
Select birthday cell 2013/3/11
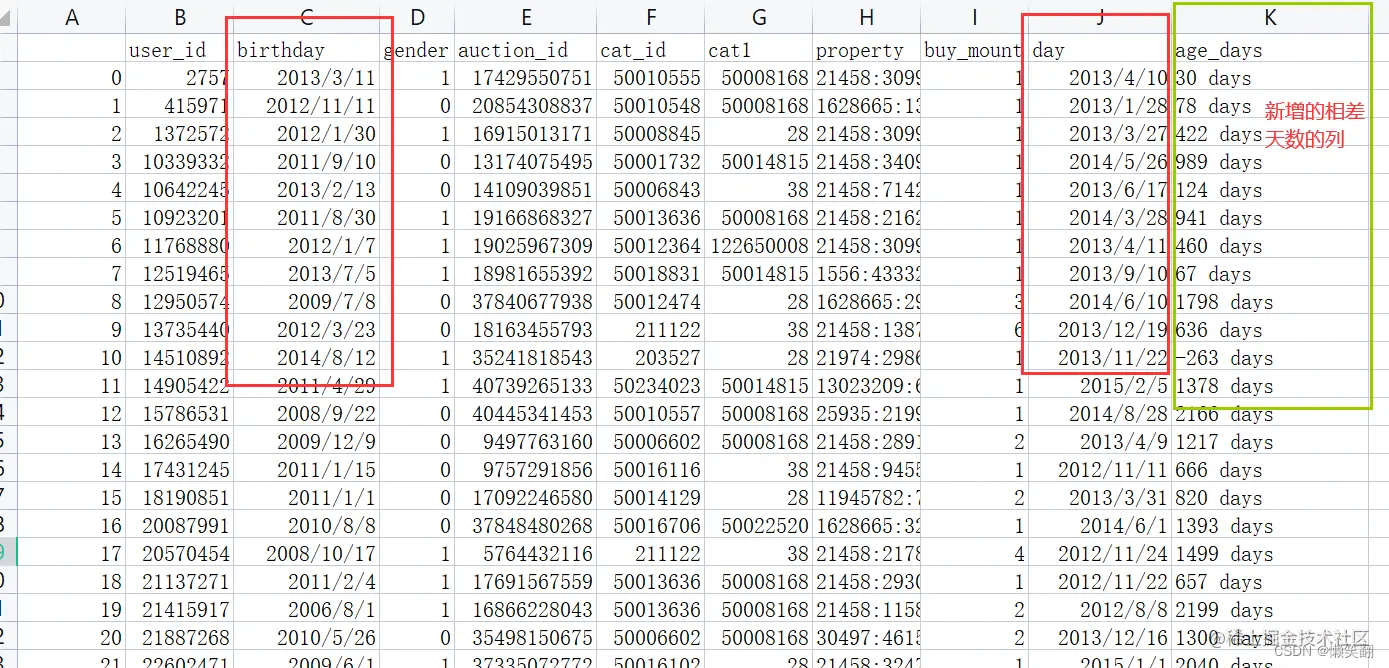click(307, 78)
